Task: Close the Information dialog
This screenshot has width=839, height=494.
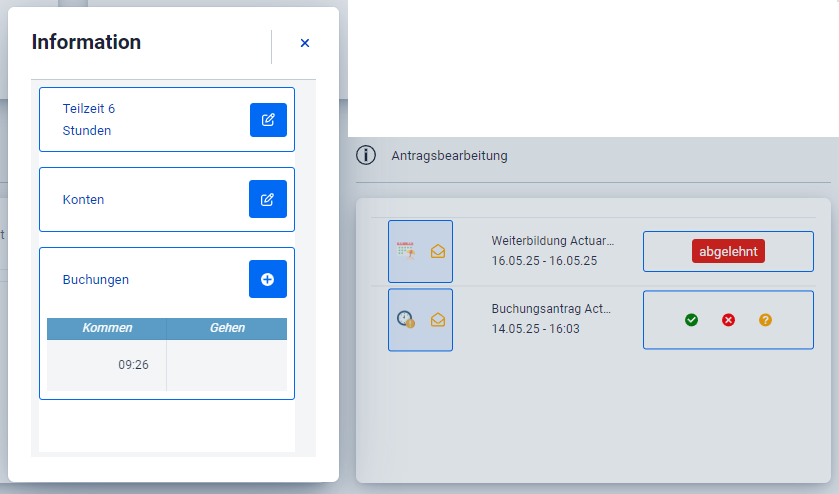Action: (x=305, y=43)
